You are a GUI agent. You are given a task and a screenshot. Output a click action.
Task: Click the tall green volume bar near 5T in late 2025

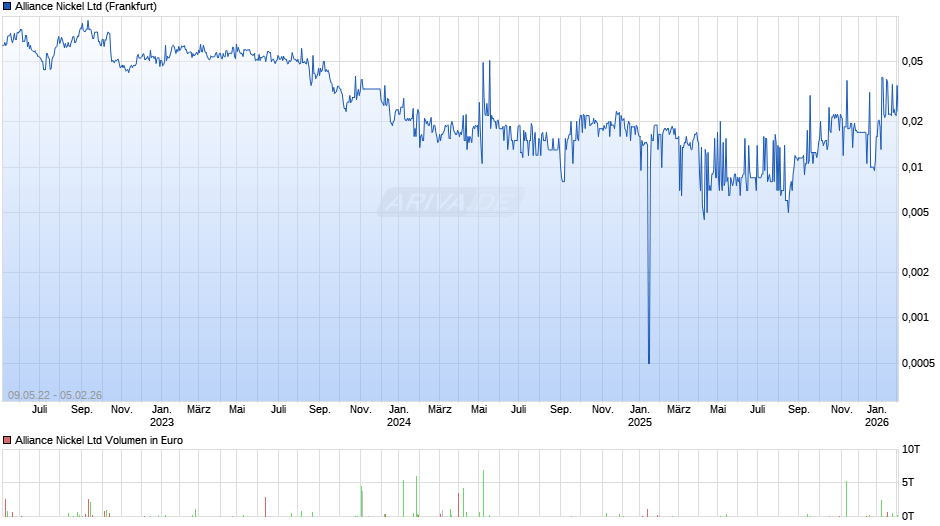(x=846, y=498)
